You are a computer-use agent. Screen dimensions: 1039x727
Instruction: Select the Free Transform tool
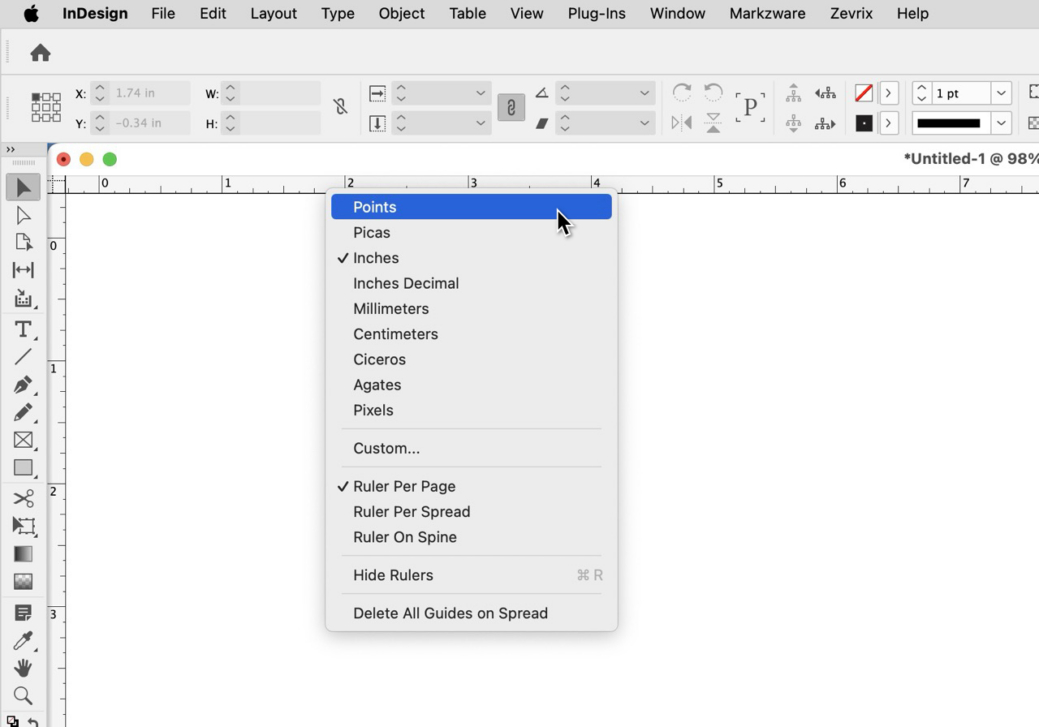(23, 526)
